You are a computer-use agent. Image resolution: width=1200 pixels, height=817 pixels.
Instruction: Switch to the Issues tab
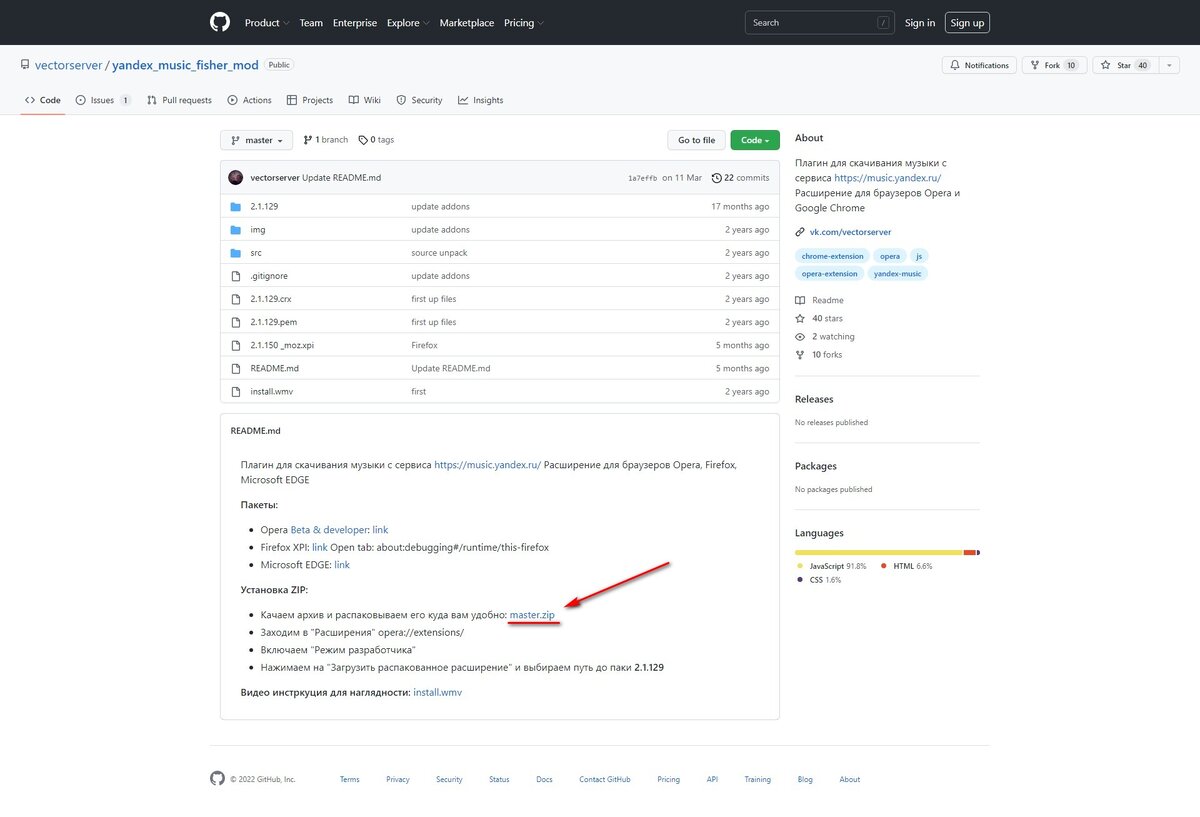pos(104,100)
